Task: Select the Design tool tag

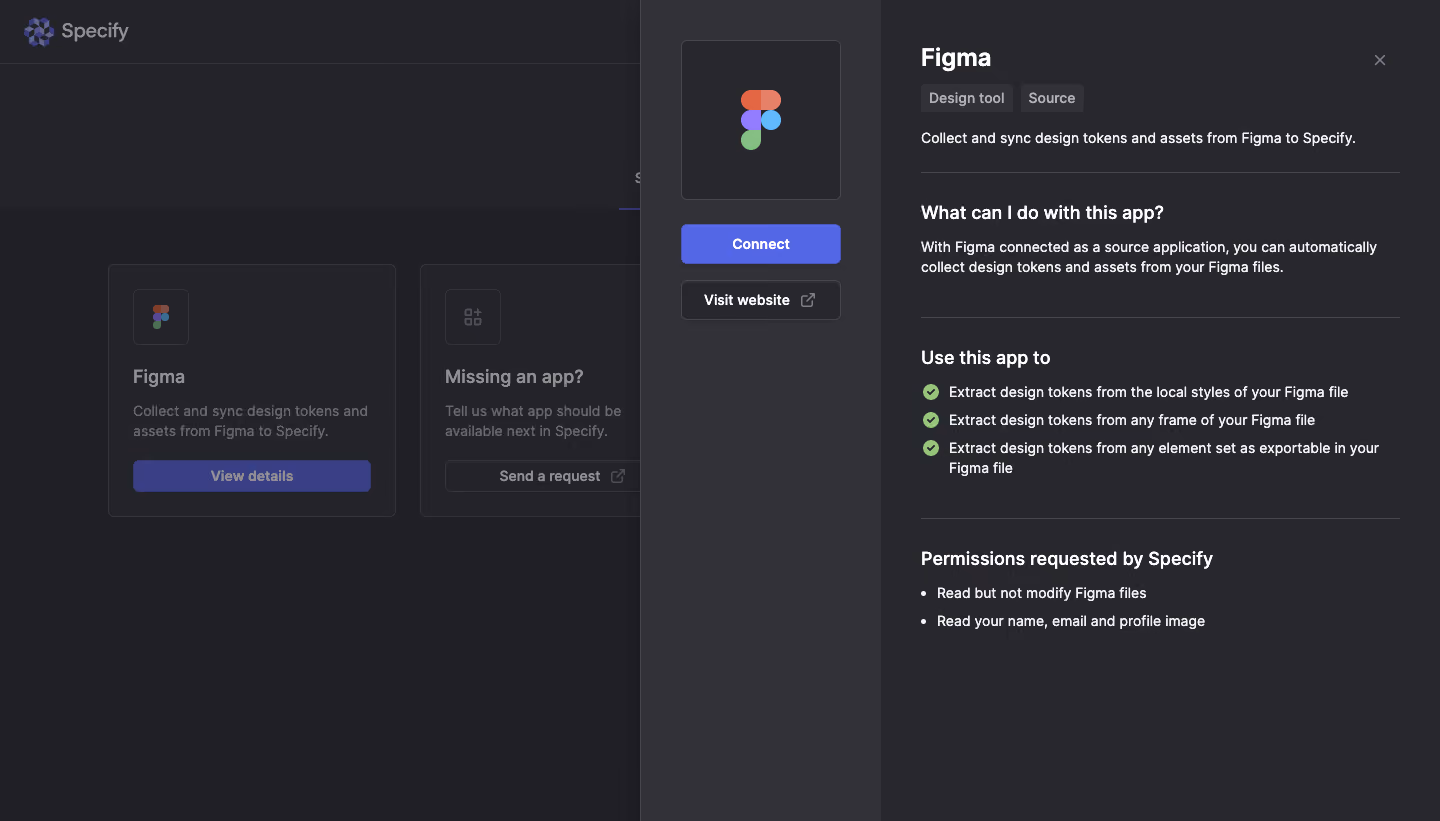Action: 966,98
